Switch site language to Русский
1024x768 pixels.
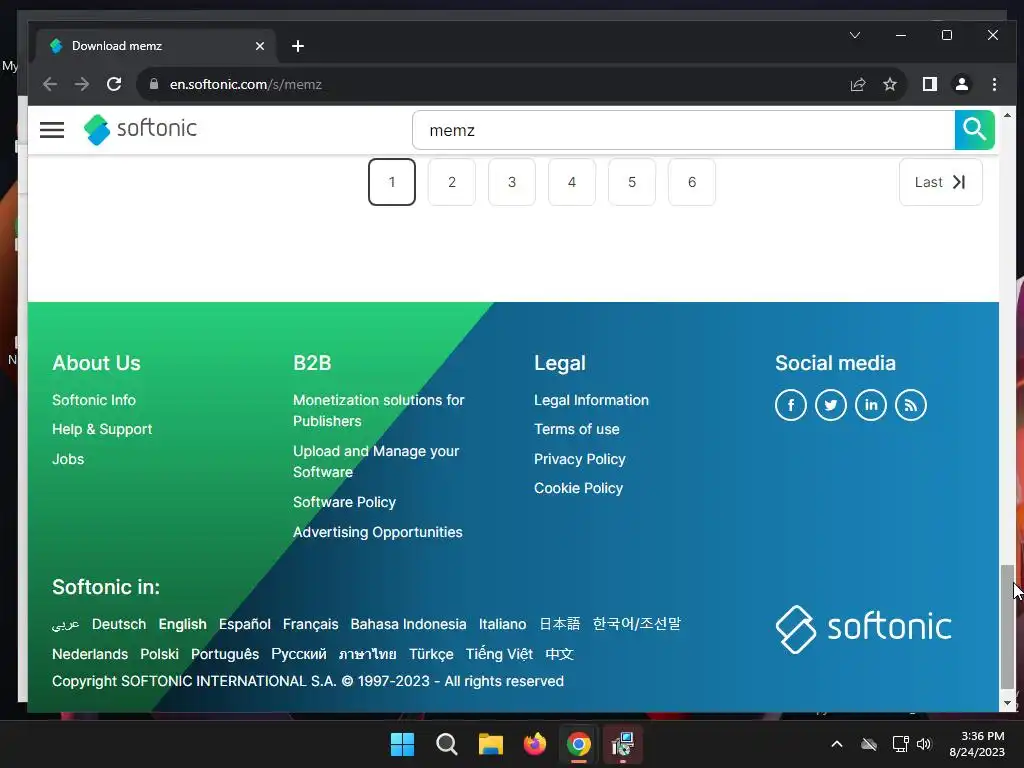point(298,654)
